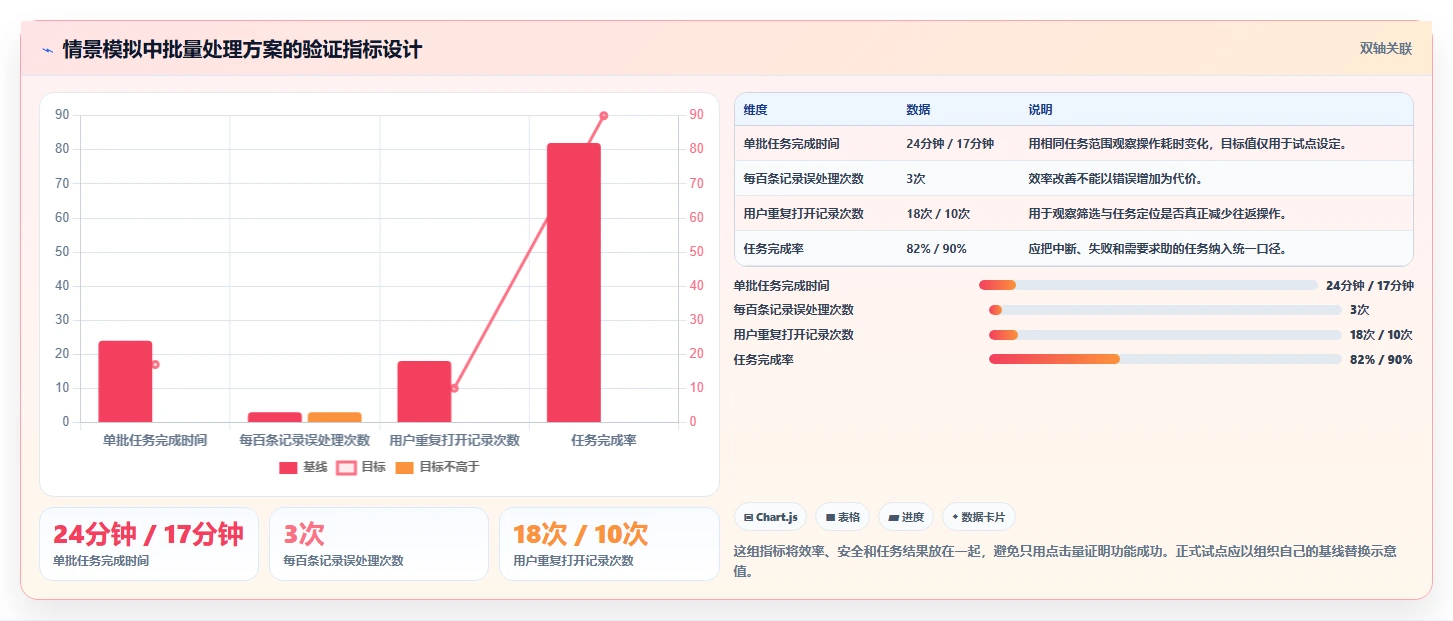This screenshot has height=621, width=1453.
Task: Click the 任务完成率 progress bar
Action: [1165, 360]
